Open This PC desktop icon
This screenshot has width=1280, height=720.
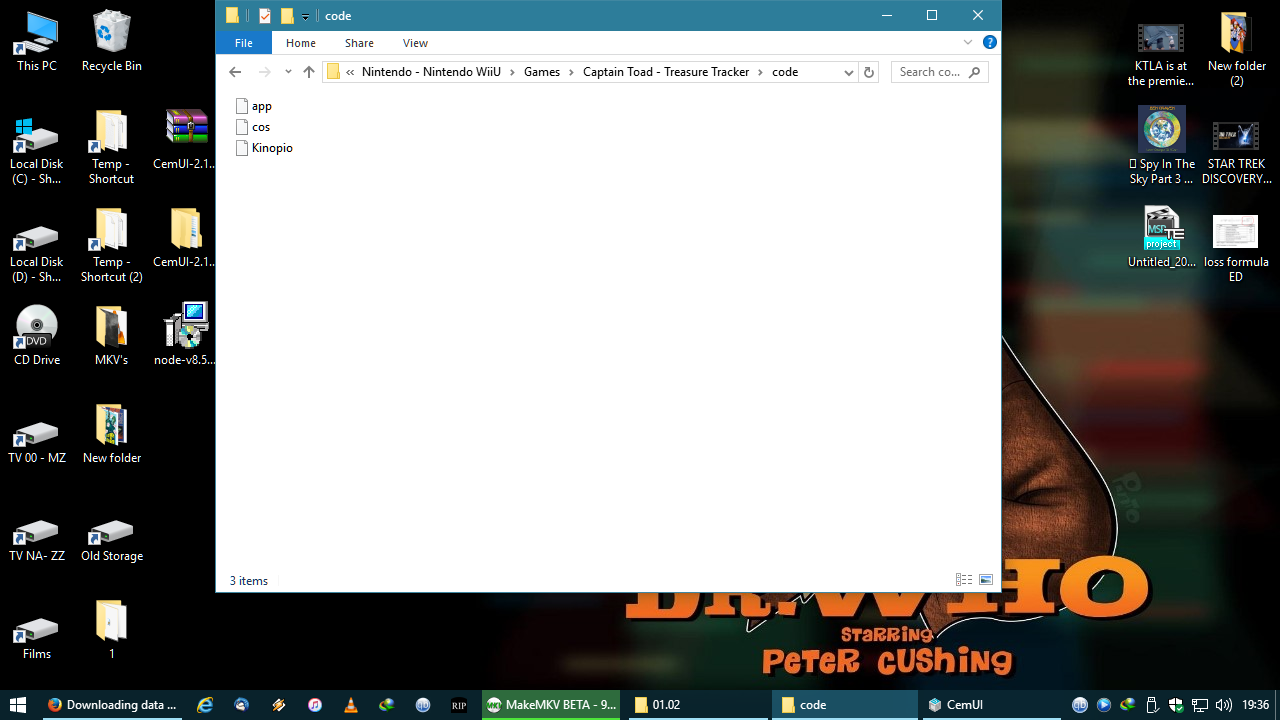point(37,42)
